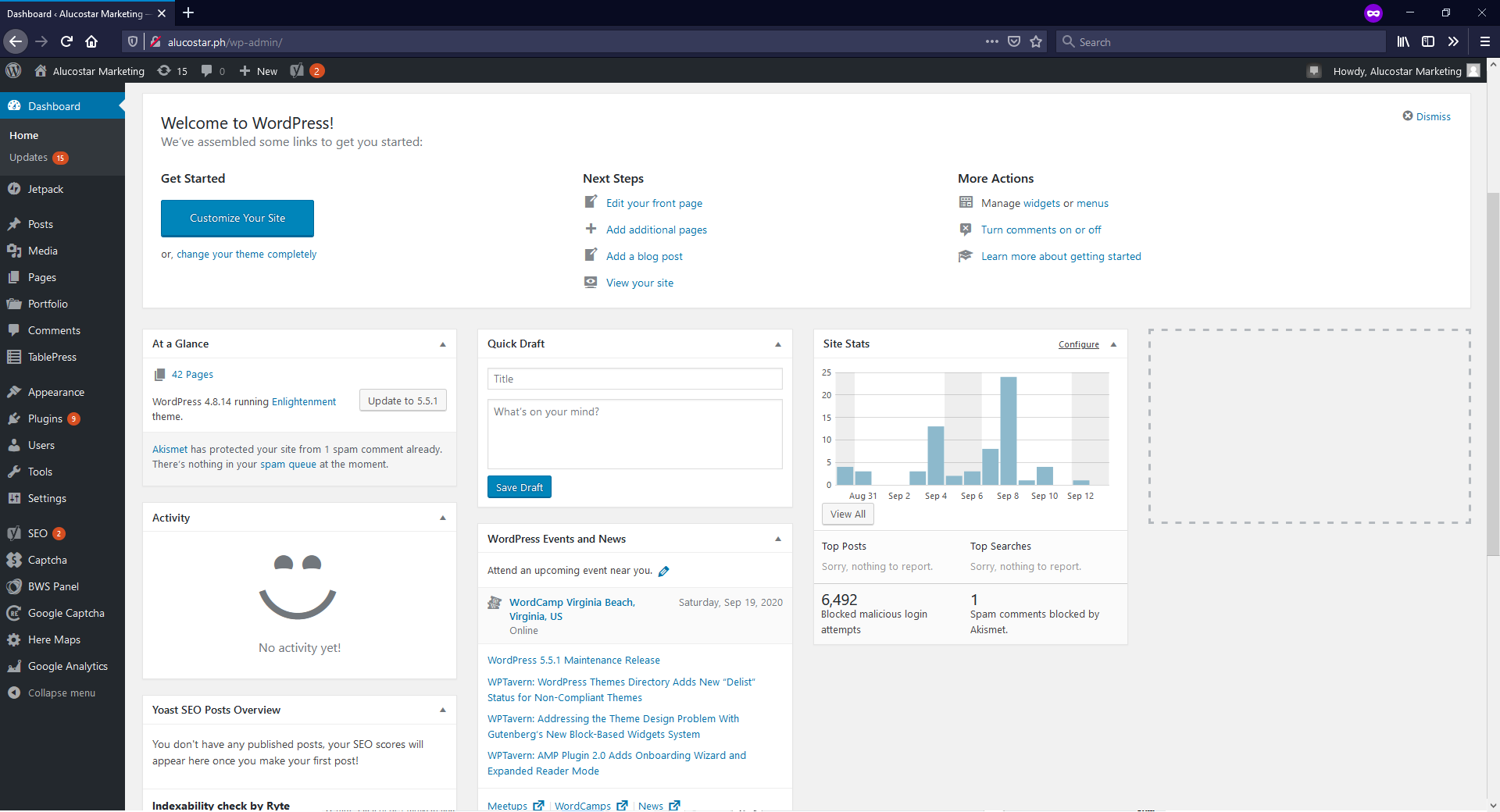Click the TablePress icon in sidebar
This screenshot has height=812, width=1500.
click(x=14, y=357)
